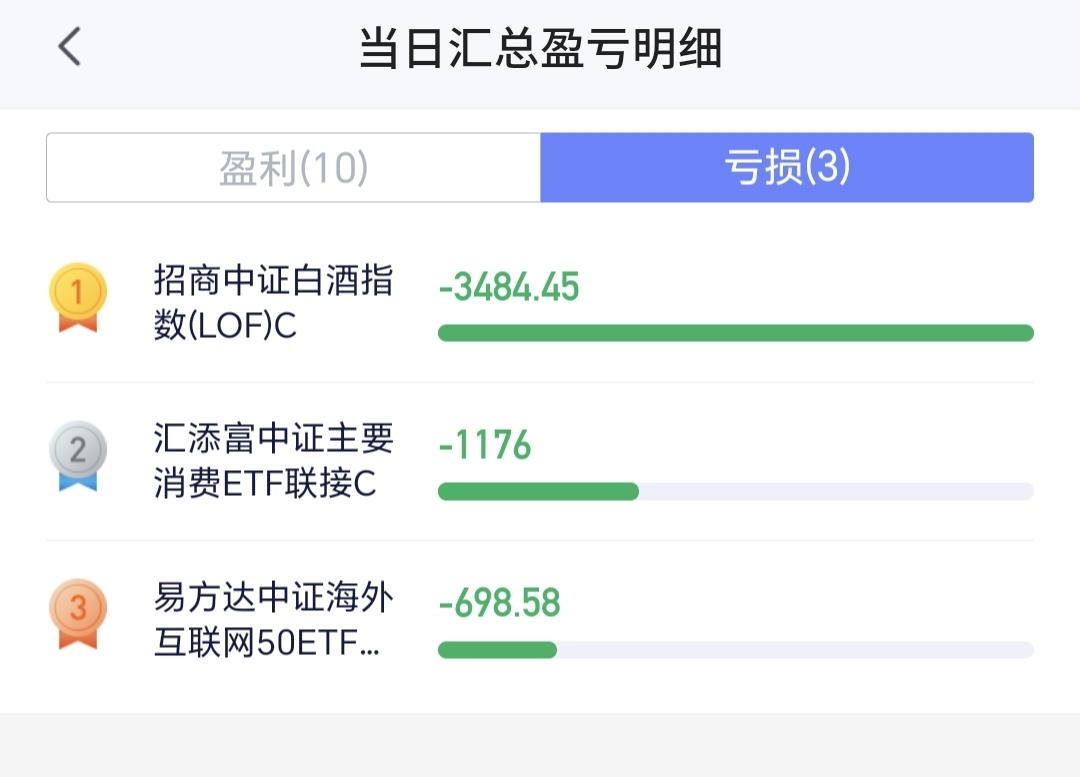
Task: Click the empty grey area below the list
Action: tap(540, 745)
